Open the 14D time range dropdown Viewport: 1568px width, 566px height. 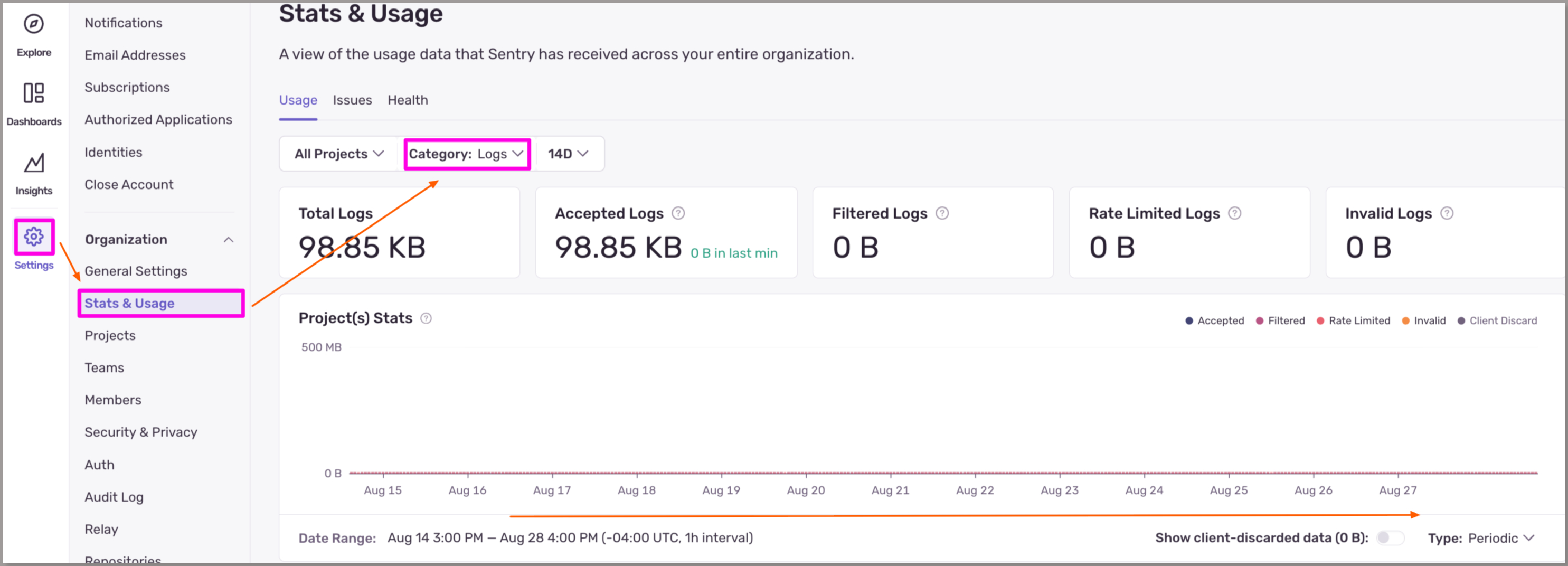pos(568,154)
